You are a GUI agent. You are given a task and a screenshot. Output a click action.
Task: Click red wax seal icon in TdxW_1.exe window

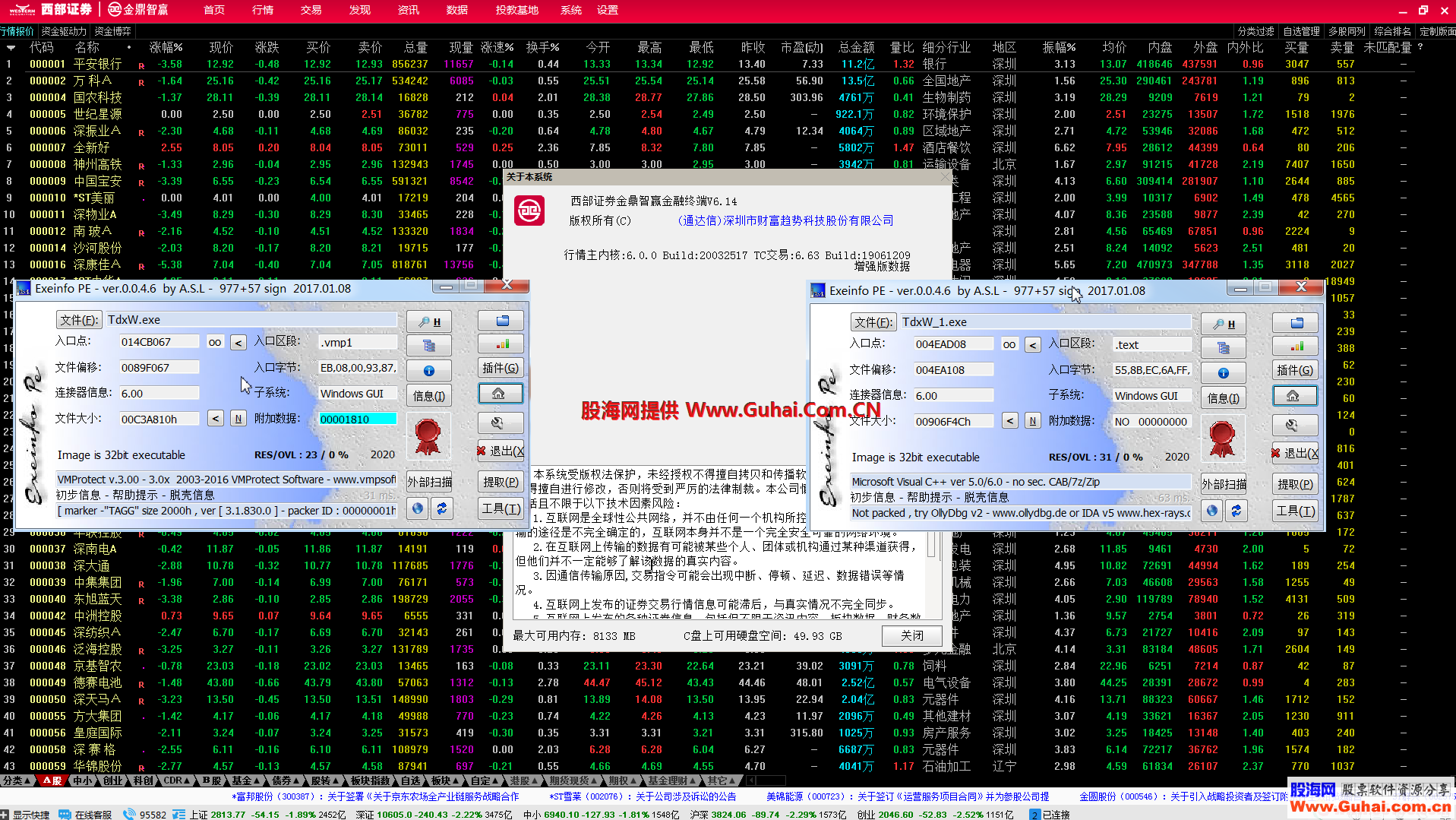point(1223,438)
